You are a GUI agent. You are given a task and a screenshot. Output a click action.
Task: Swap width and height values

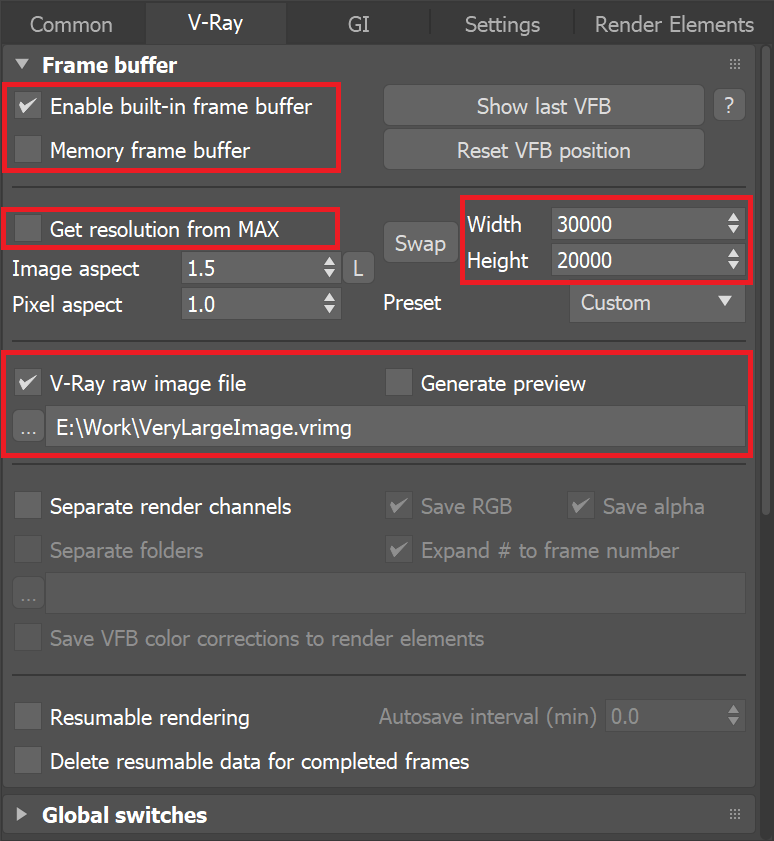(x=420, y=242)
